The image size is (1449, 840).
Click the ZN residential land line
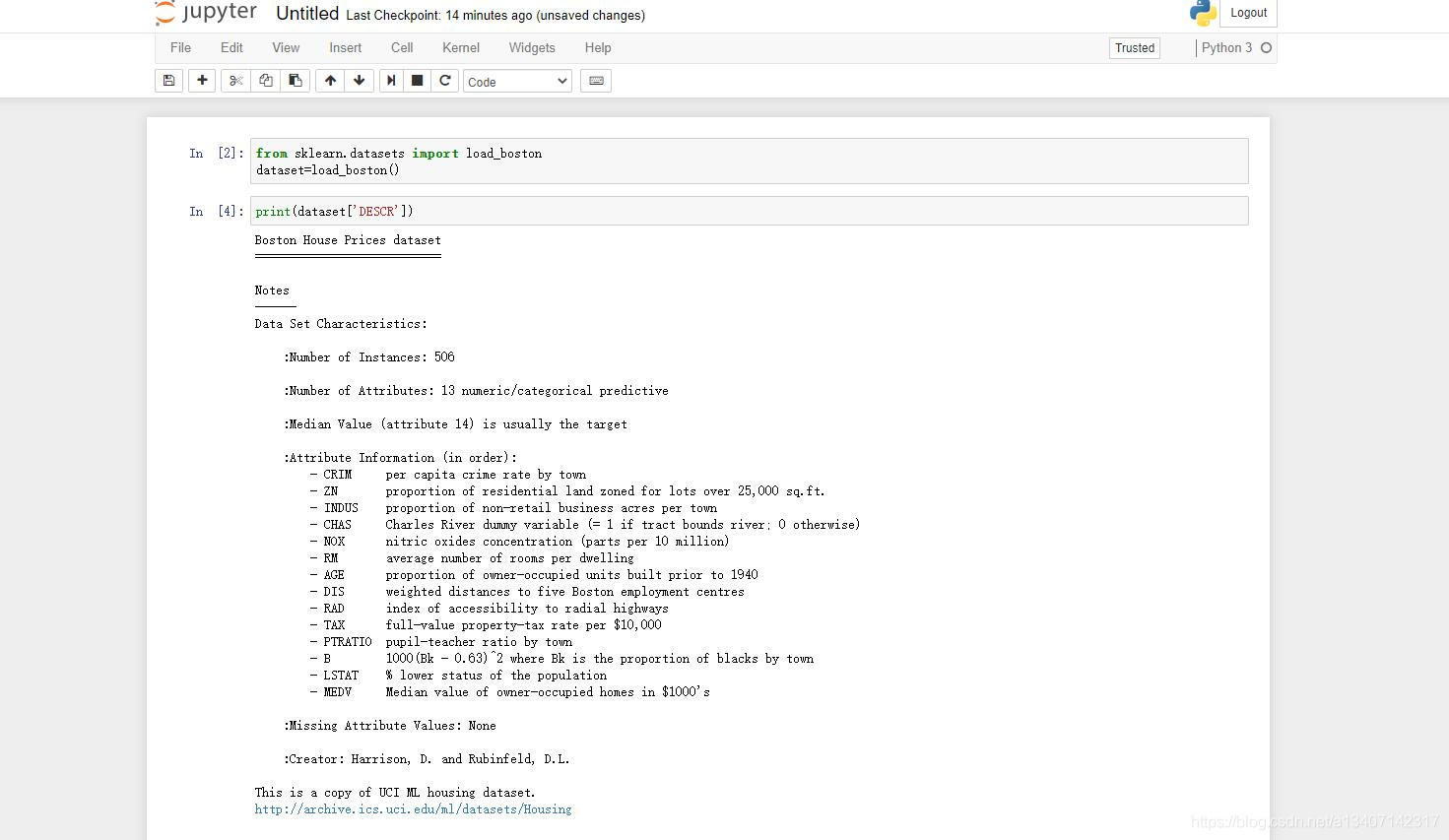pos(568,491)
